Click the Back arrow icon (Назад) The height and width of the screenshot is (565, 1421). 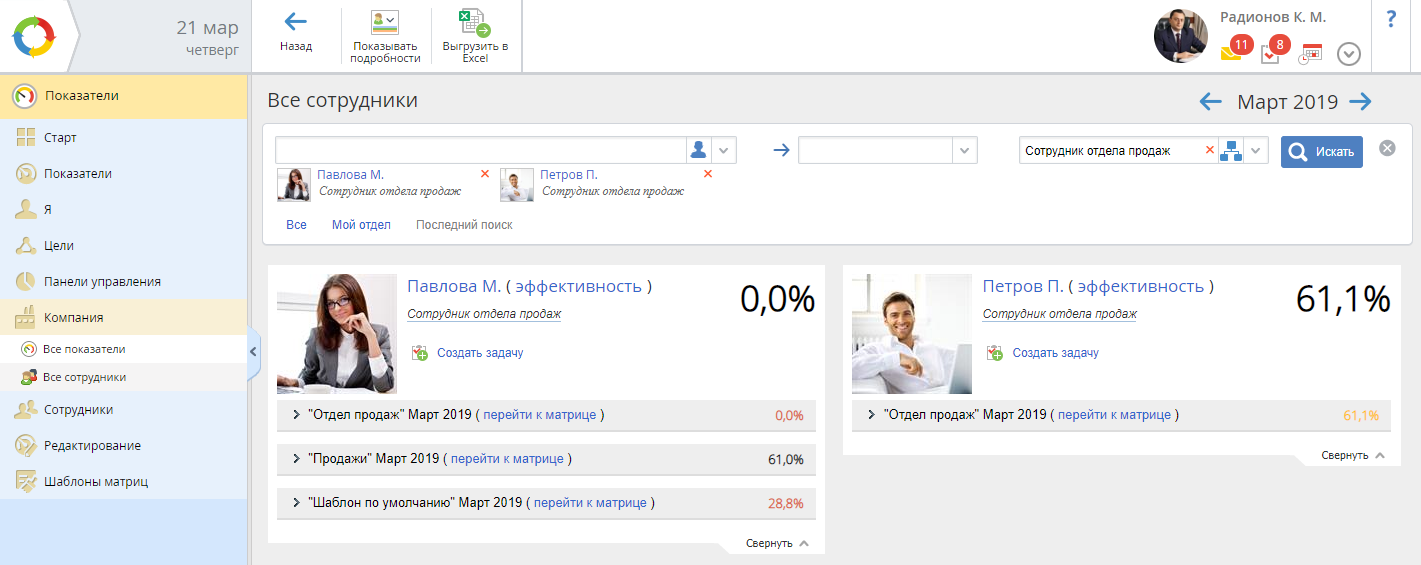(295, 22)
